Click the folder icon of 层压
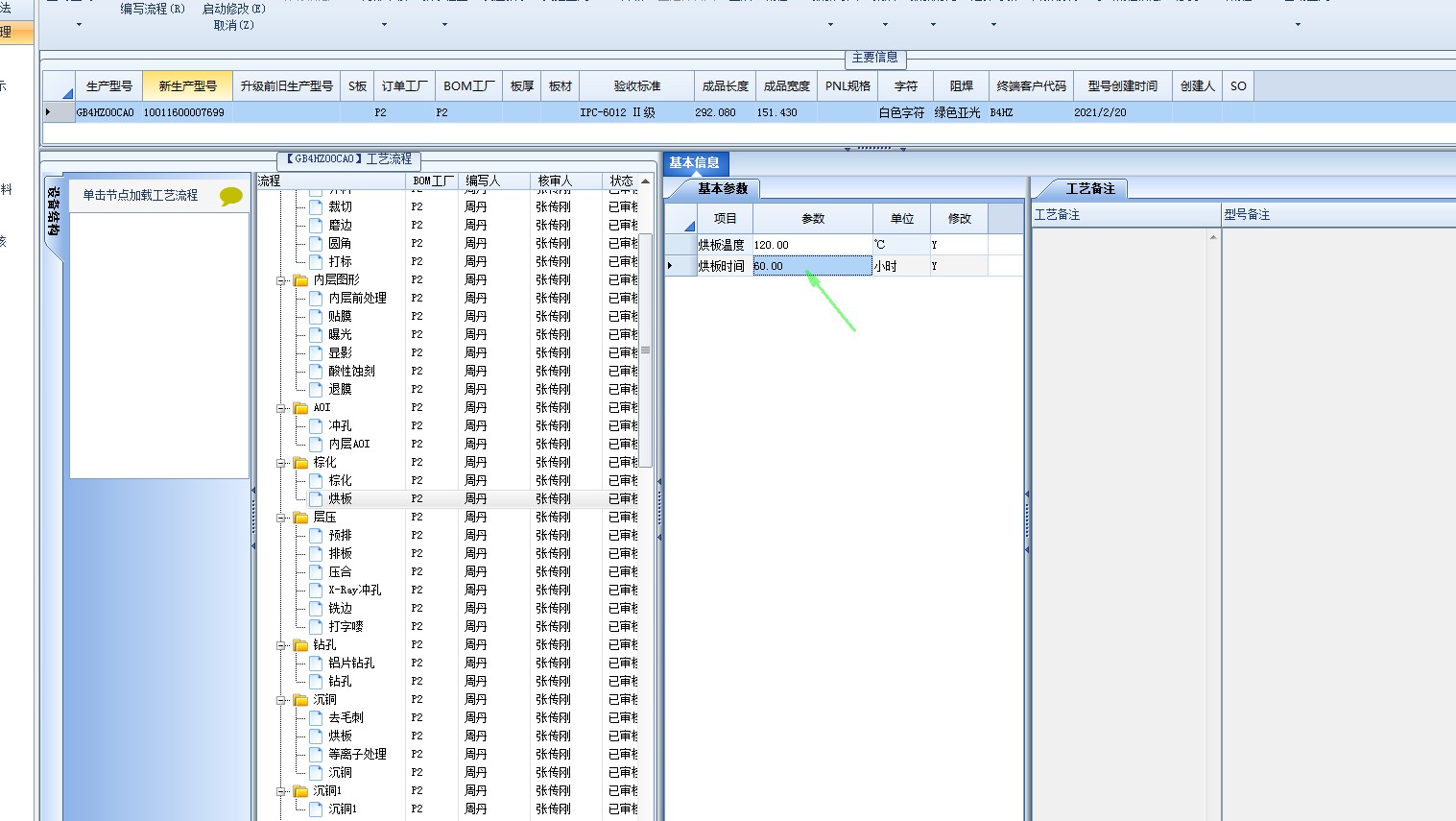This screenshot has height=821, width=1456. coord(300,517)
